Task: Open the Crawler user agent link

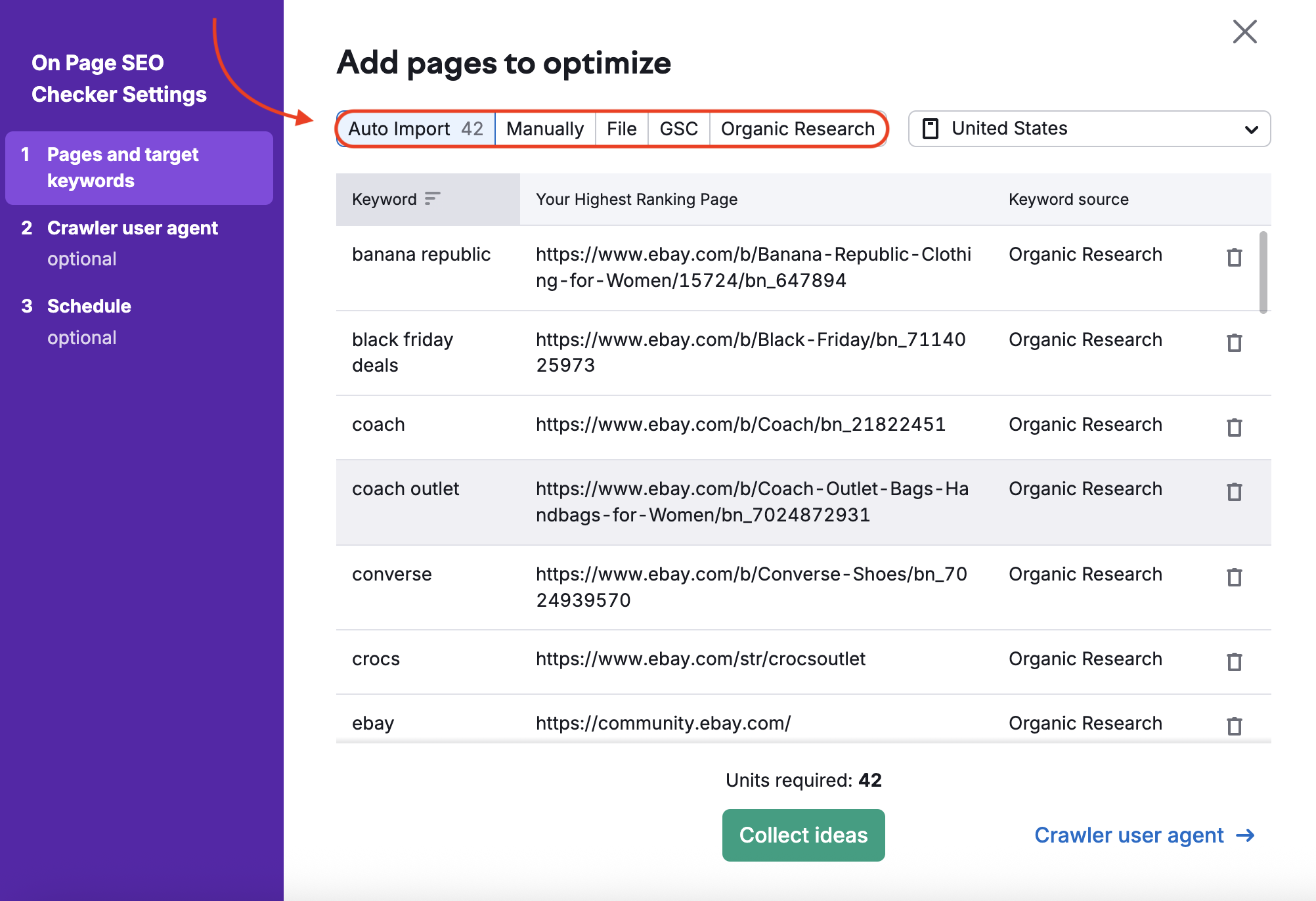Action: pyautogui.click(x=1127, y=835)
